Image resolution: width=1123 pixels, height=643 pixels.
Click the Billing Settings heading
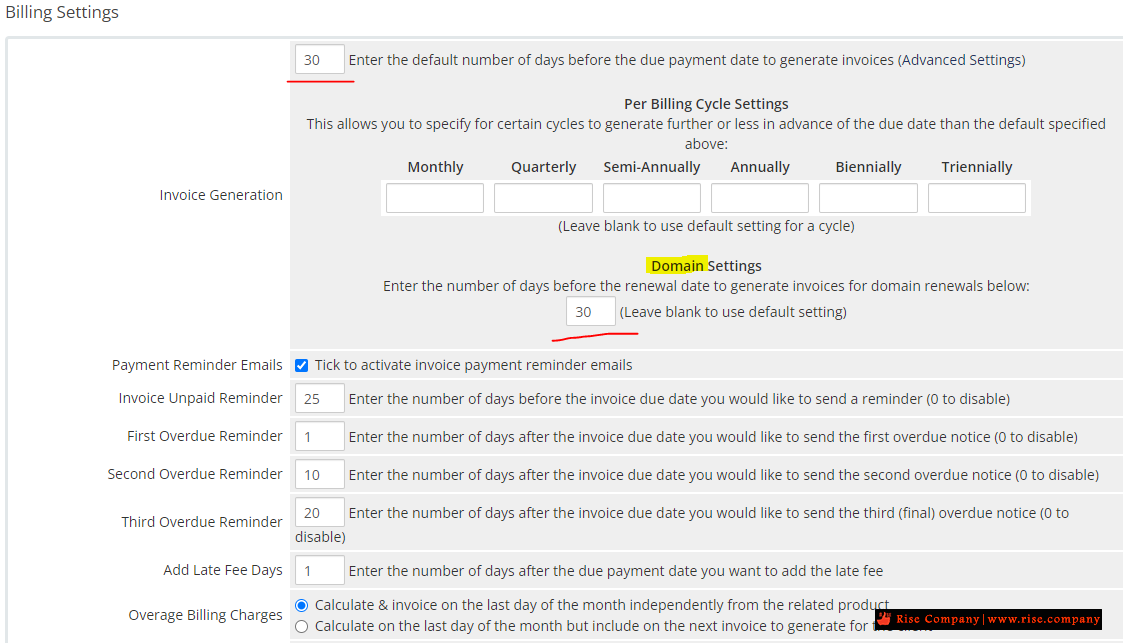click(x=62, y=12)
